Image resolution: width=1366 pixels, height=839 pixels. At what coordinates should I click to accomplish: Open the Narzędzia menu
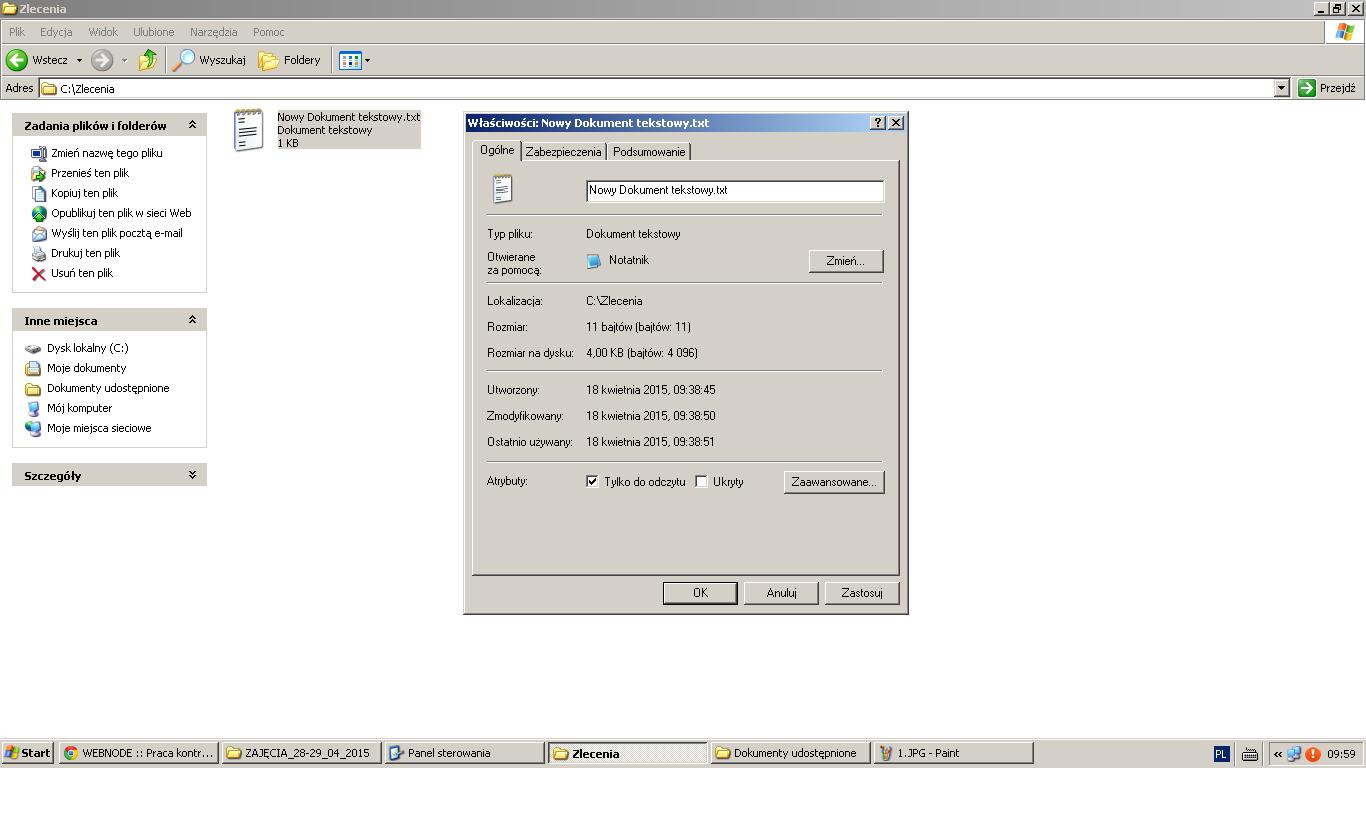click(213, 32)
